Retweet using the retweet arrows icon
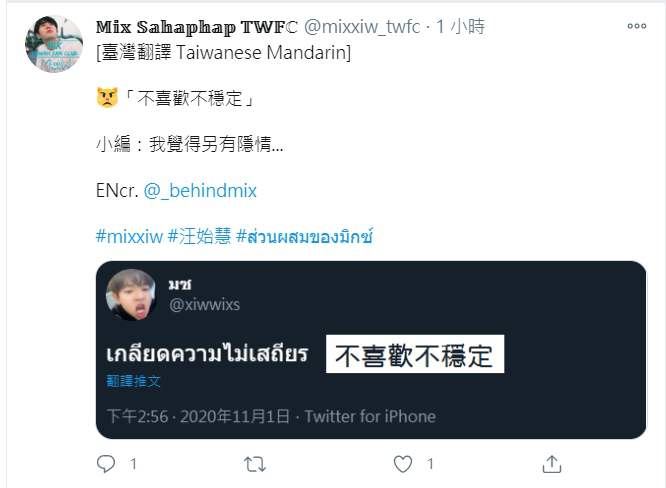This screenshot has width=666, height=488. click(x=255, y=464)
